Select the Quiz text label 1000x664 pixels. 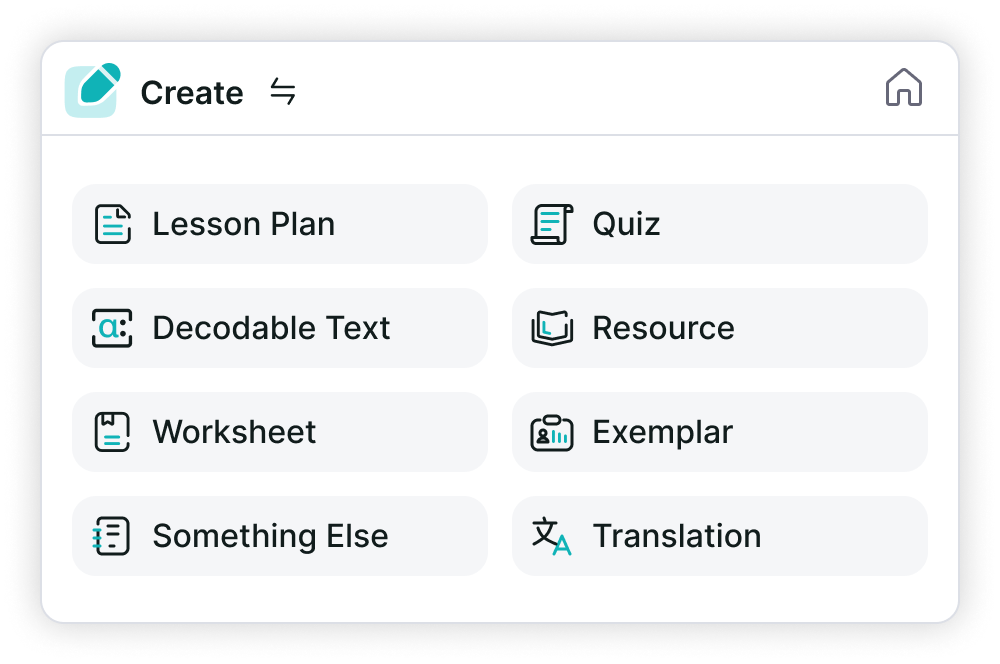pos(626,224)
